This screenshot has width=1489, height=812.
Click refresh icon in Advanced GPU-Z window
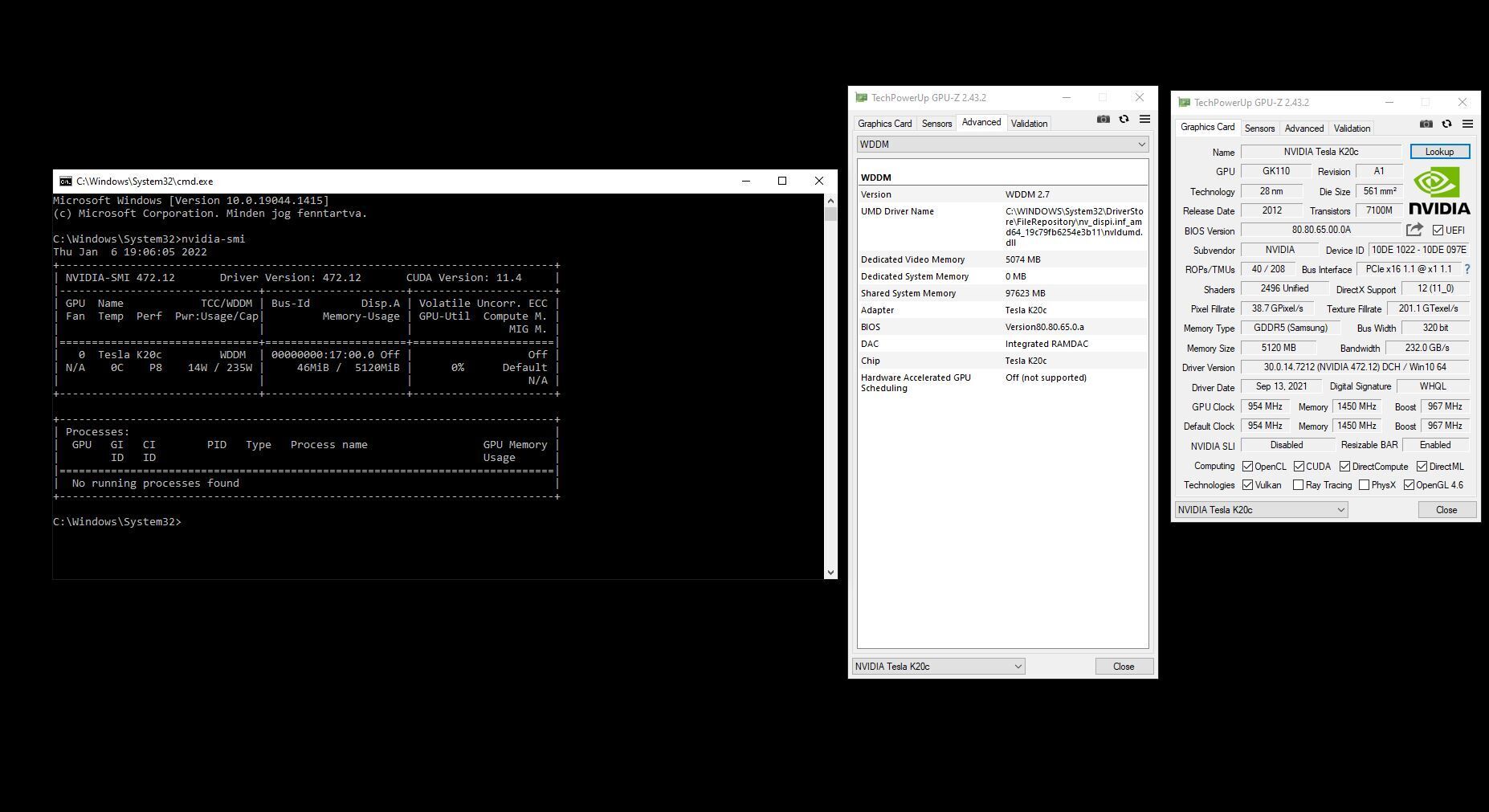coord(1124,119)
